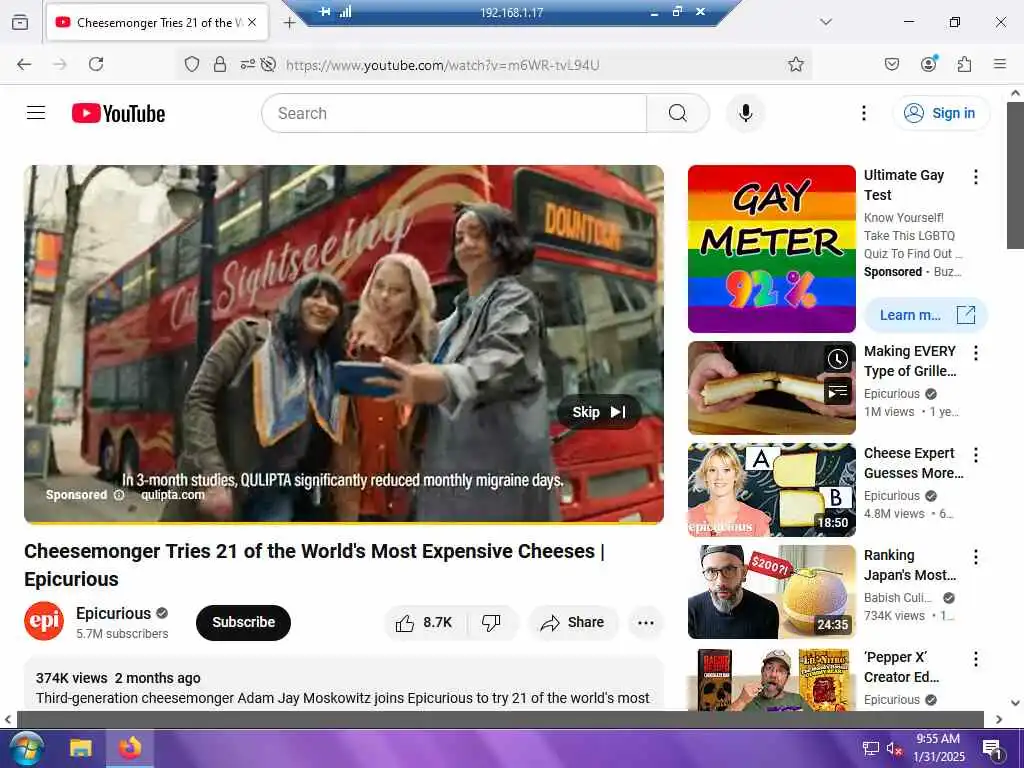Open the tracking protection shield icon
Viewport: 1024px width, 768px height.
tap(191, 64)
